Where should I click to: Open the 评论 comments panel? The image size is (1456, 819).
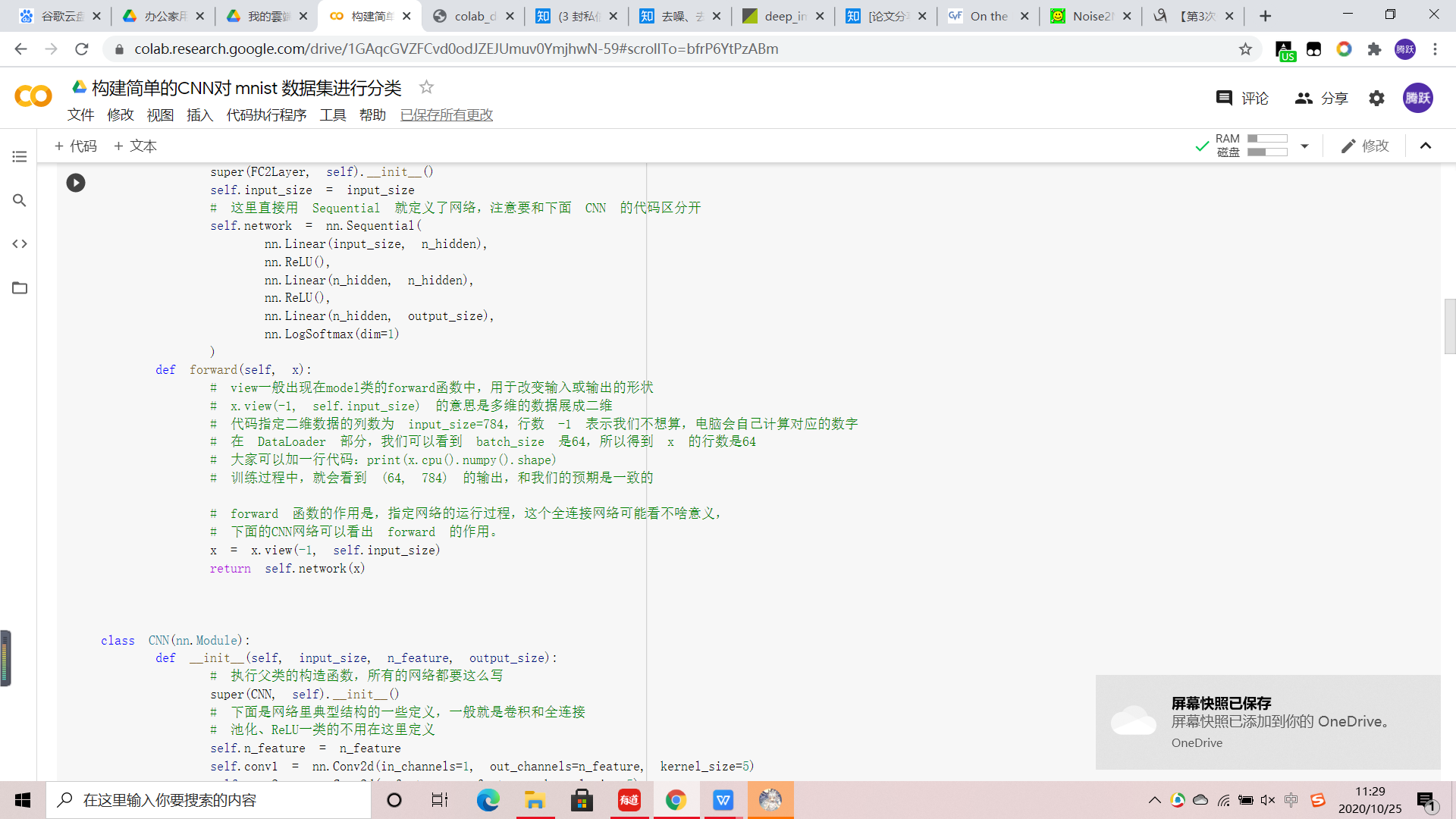click(x=1241, y=99)
